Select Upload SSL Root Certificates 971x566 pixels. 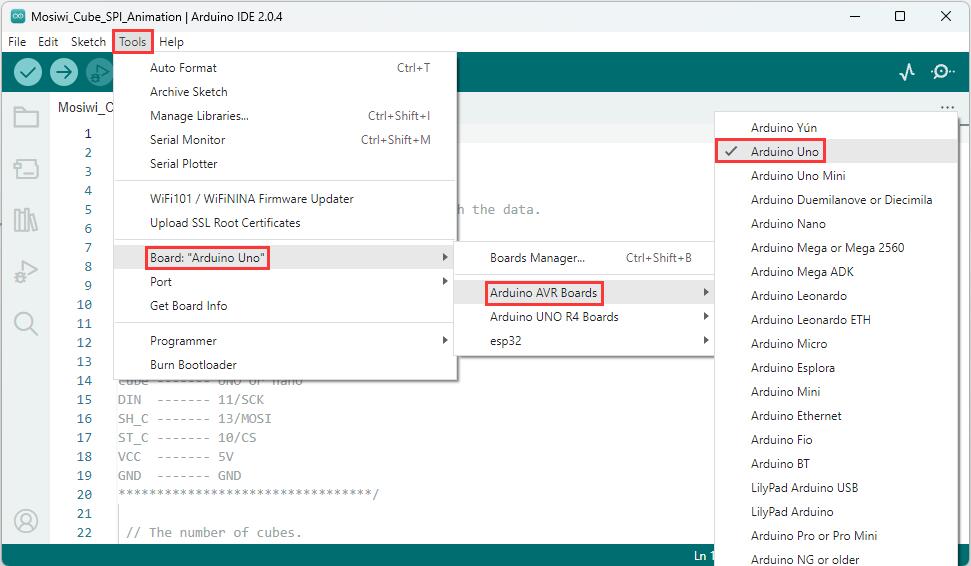pos(285,223)
